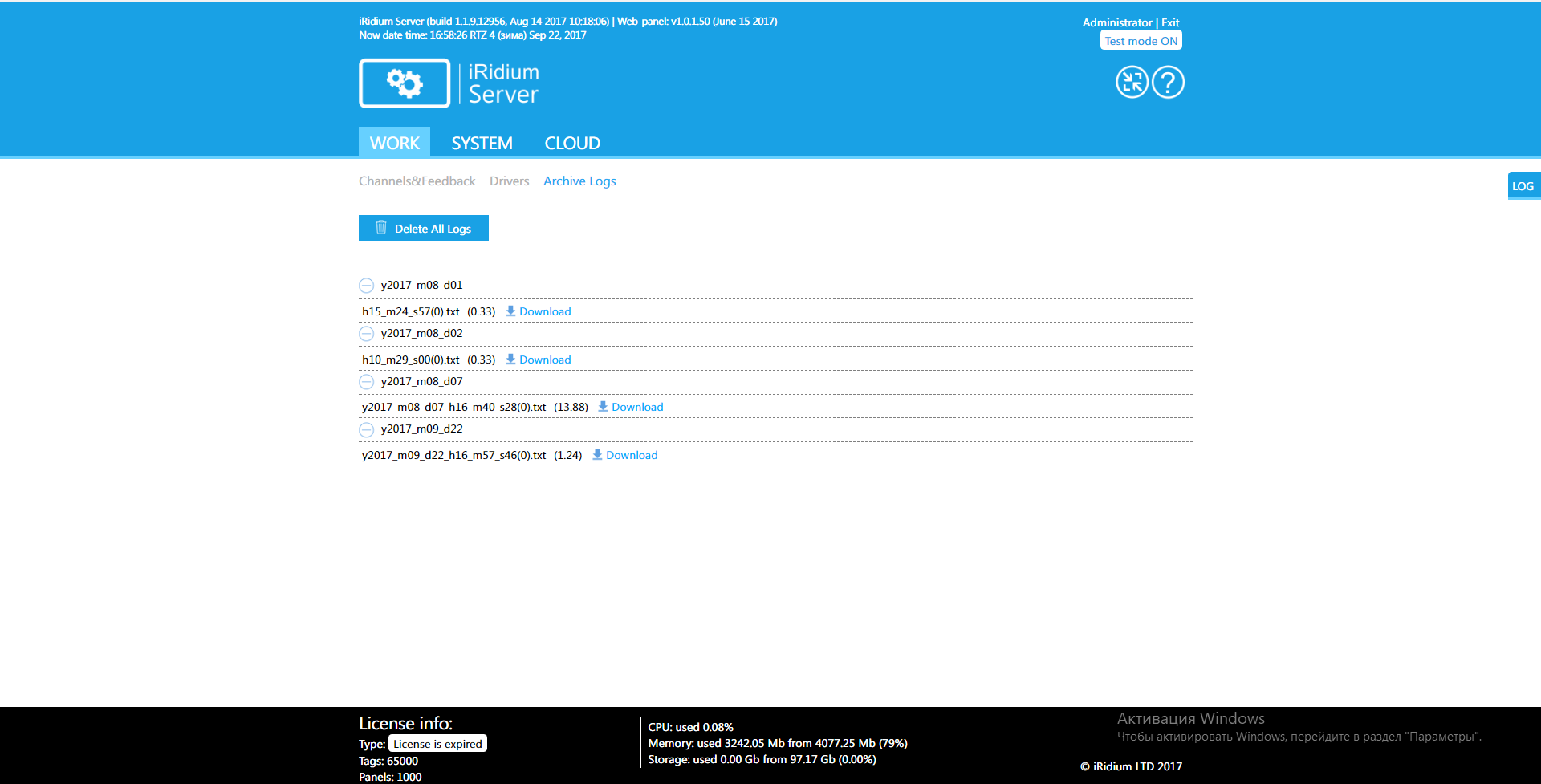Download h10_m29_s00(0).txt log file

[x=545, y=360]
